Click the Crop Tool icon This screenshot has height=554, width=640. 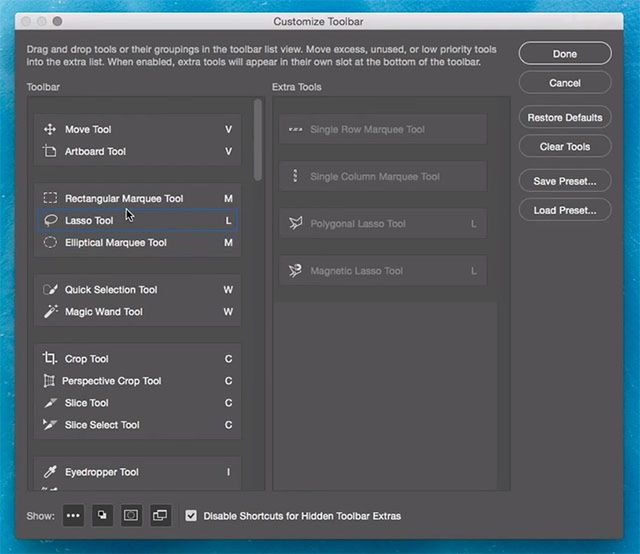point(50,358)
